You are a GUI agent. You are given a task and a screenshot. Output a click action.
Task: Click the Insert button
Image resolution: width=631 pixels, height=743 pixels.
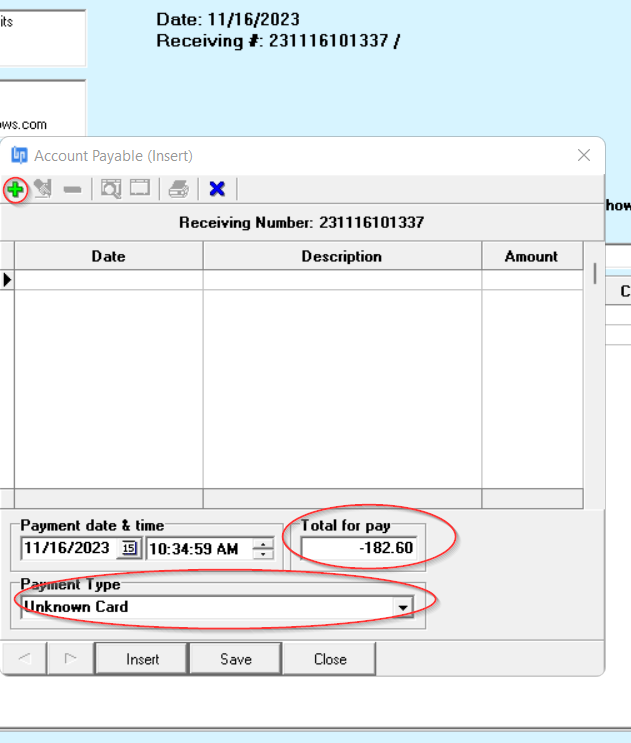coord(142,659)
